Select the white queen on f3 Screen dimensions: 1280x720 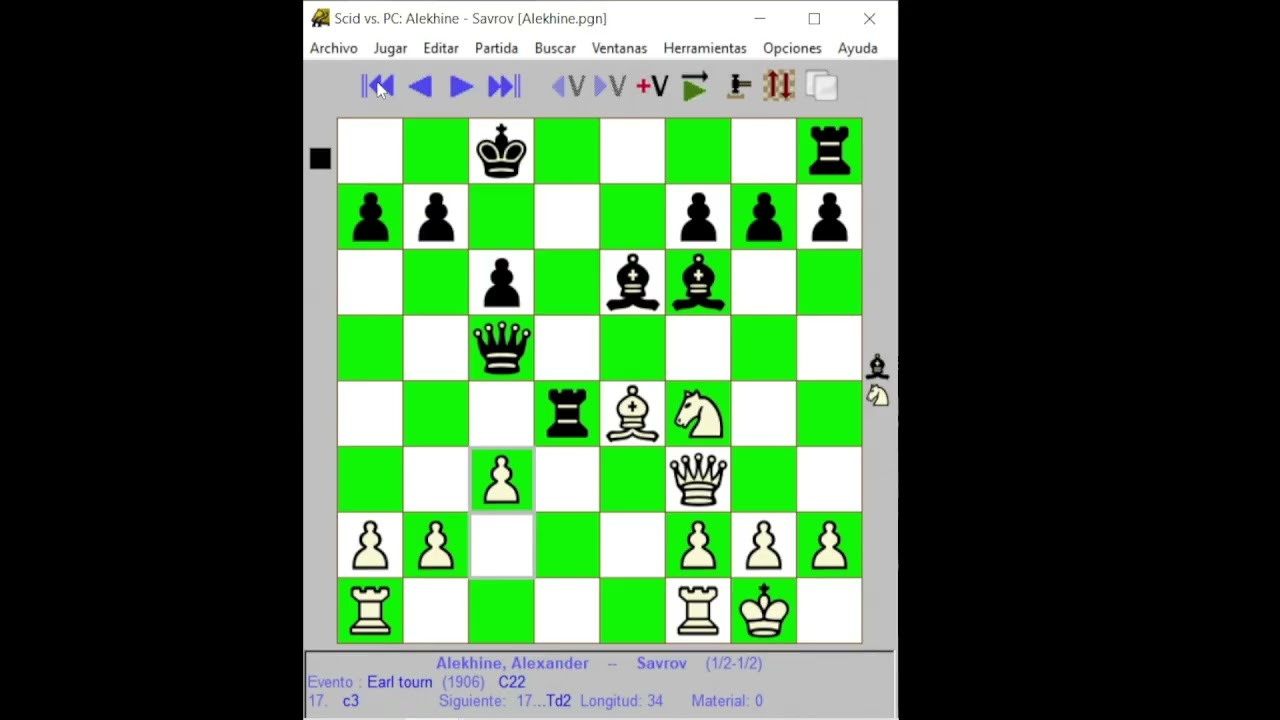[x=698, y=479]
